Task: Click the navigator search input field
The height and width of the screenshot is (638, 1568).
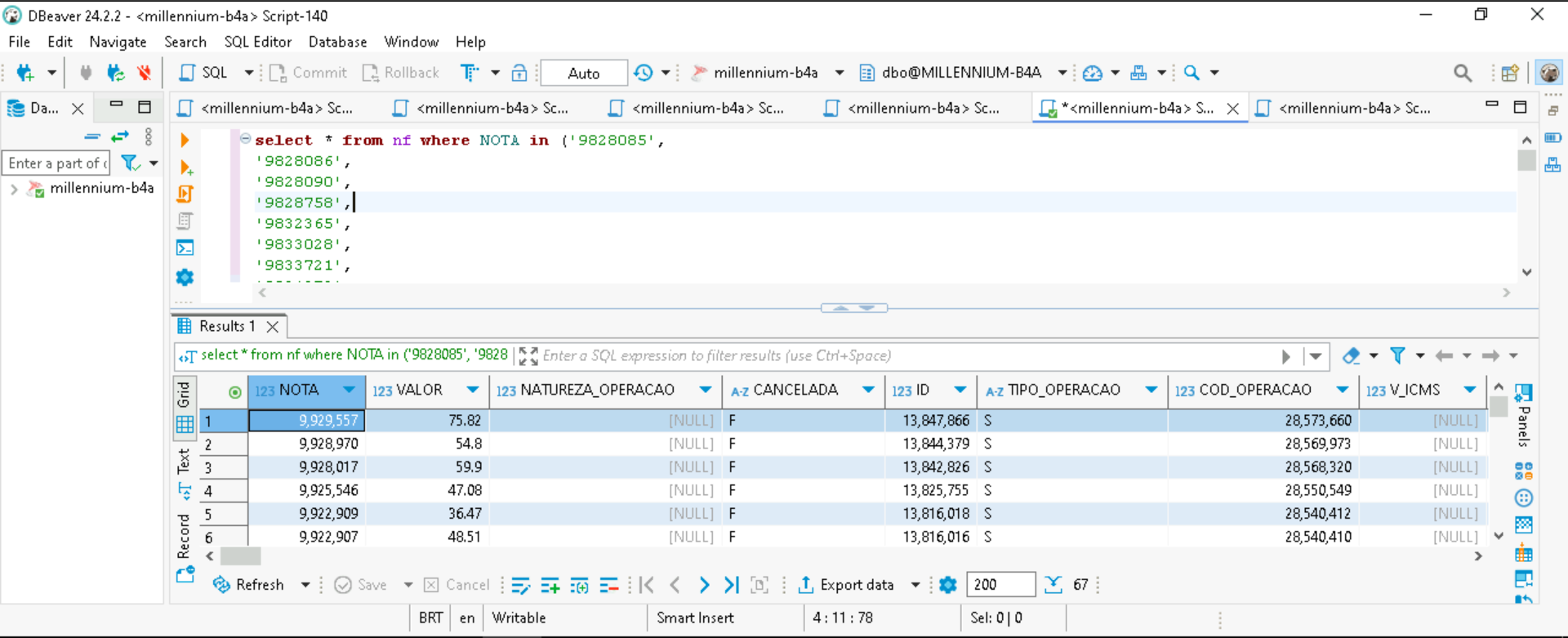Action: coord(57,163)
